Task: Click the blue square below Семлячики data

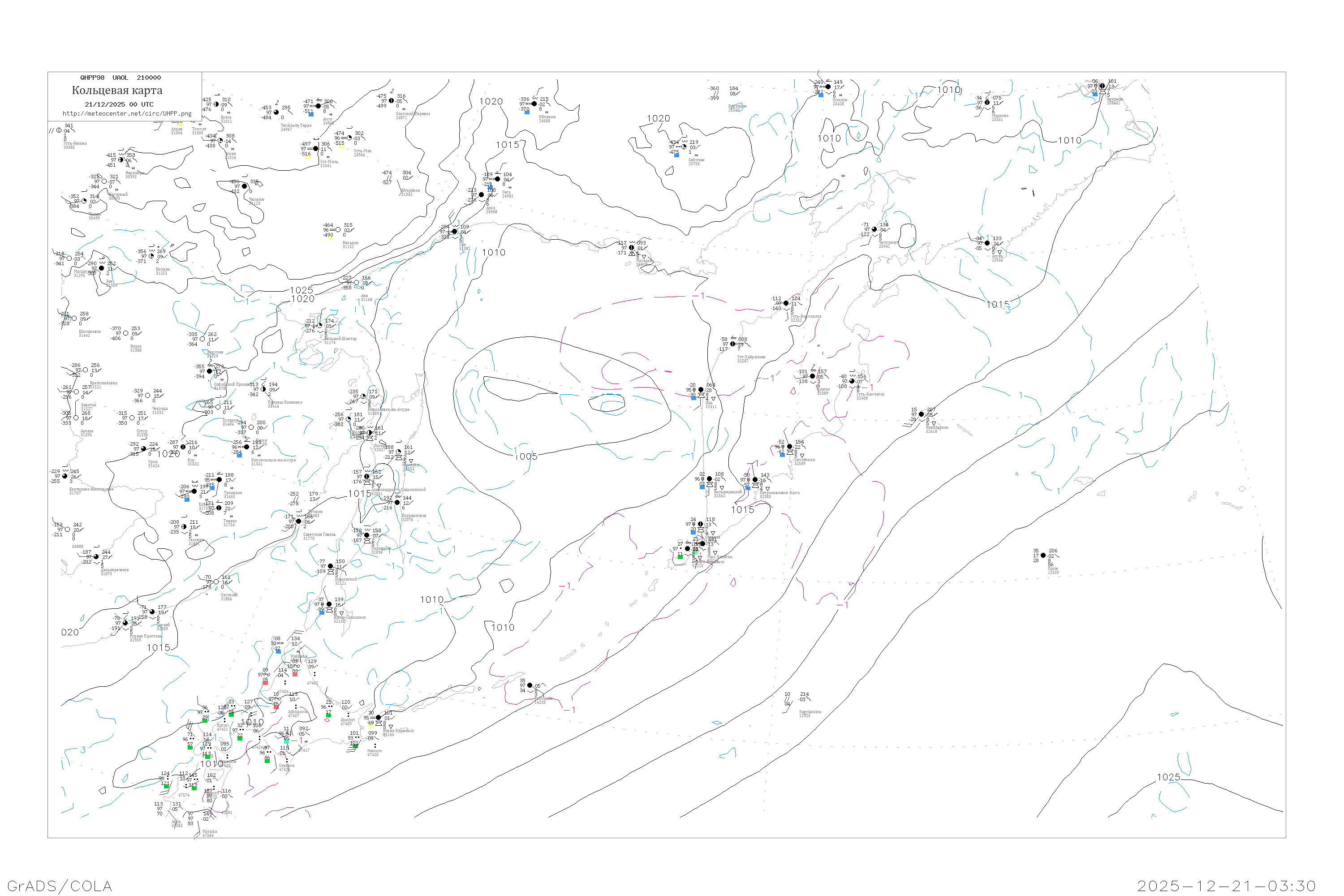Action: [782, 455]
